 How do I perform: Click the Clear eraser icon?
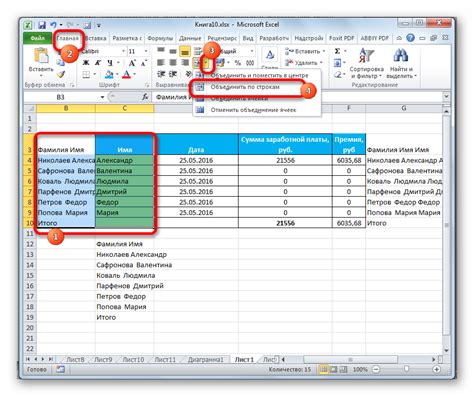338,74
